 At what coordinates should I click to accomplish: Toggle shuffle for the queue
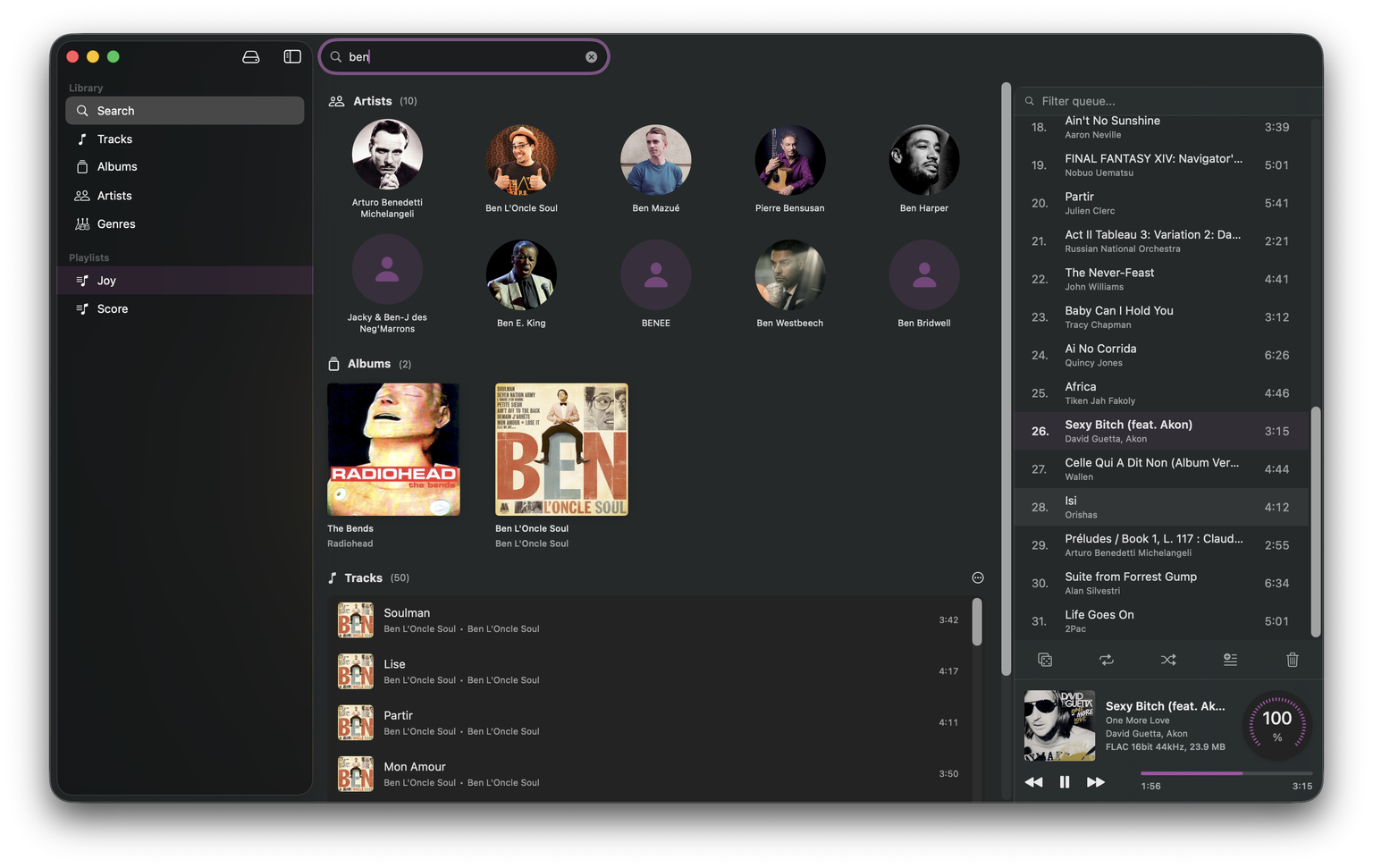point(1168,660)
